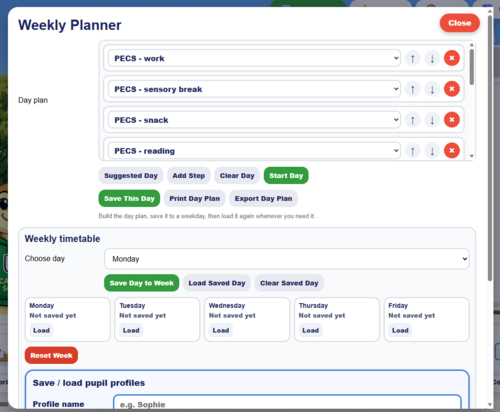Move PECS - sensory break step down

432,89
